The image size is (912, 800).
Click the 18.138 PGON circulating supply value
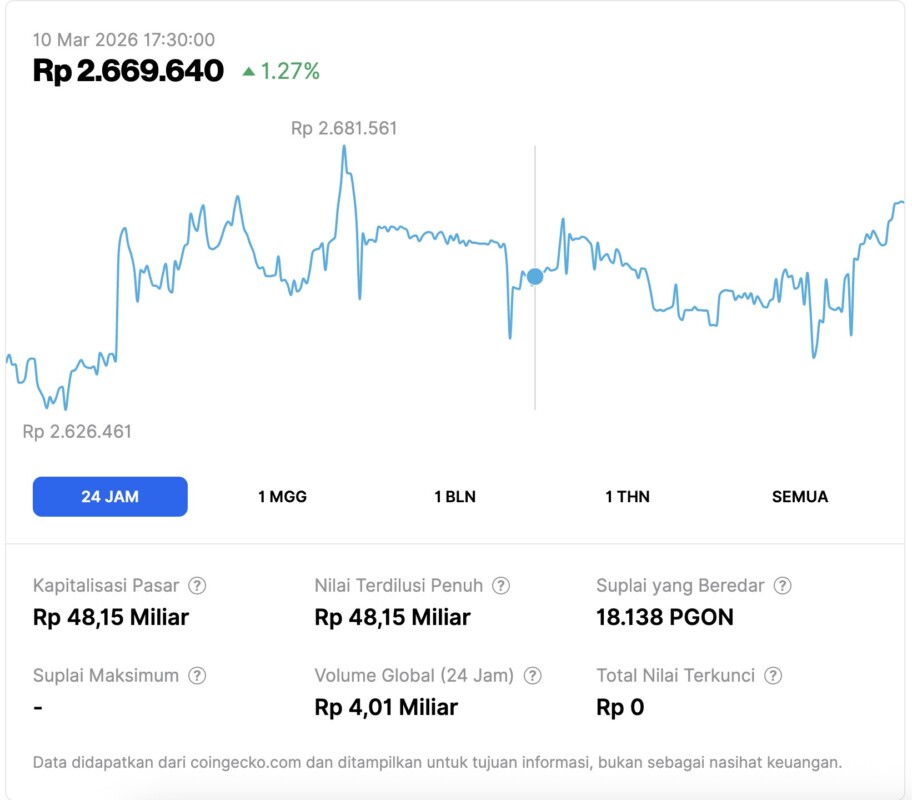click(x=665, y=617)
